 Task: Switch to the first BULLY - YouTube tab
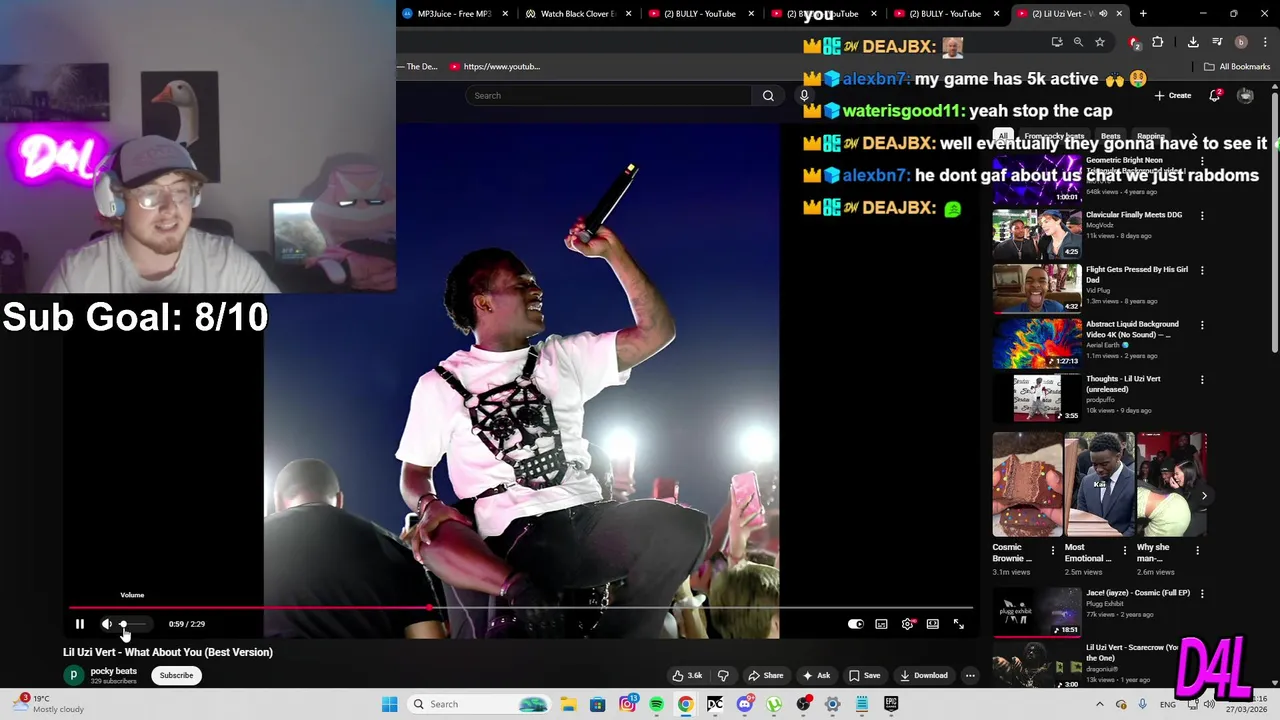point(700,14)
